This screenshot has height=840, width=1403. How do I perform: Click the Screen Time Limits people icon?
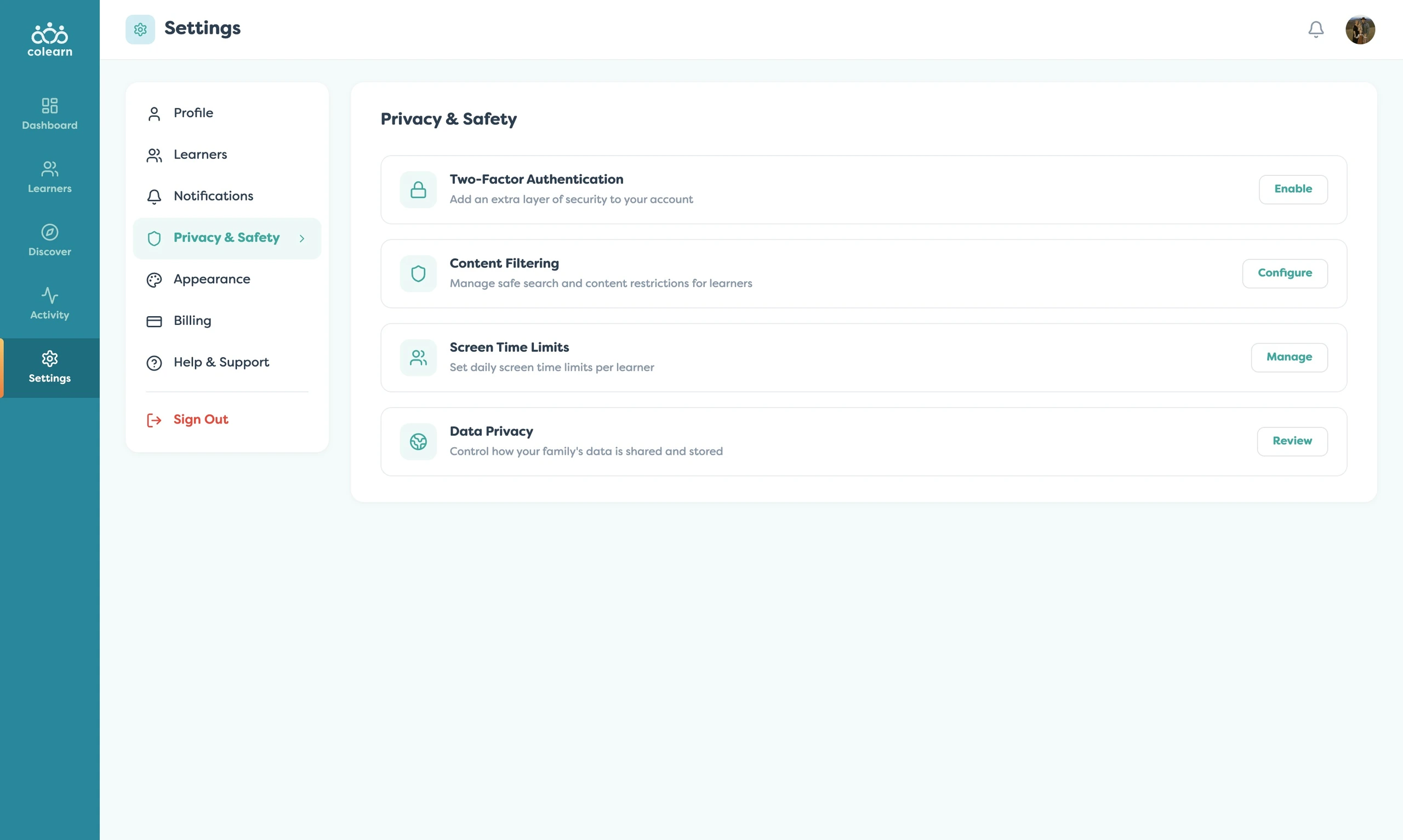tap(418, 358)
